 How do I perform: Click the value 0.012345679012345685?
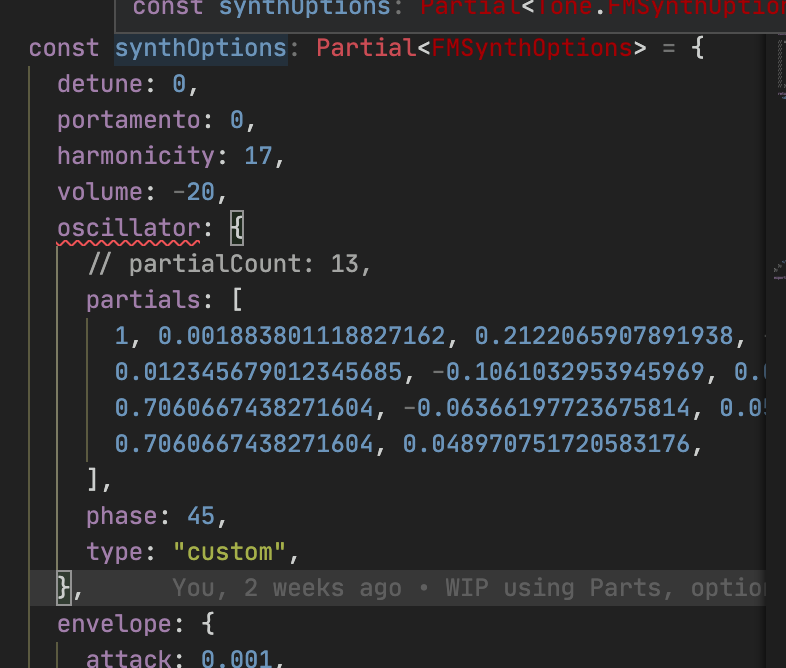point(258,372)
